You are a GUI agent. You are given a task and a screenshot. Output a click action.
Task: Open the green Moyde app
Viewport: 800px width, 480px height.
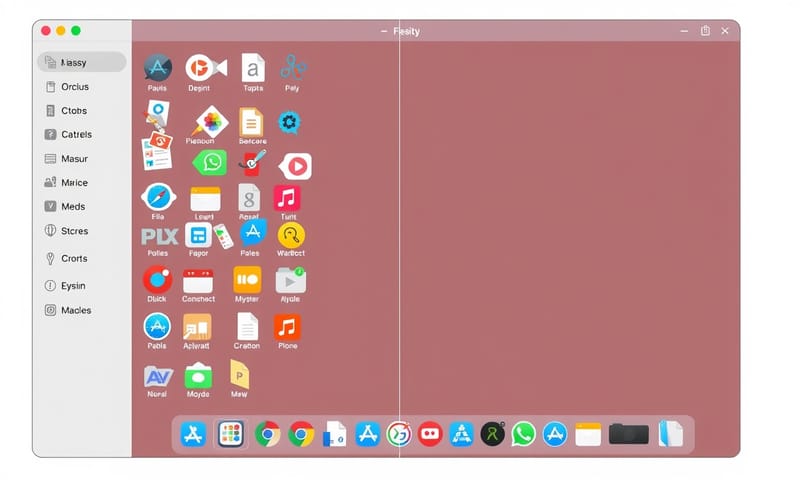(198, 376)
